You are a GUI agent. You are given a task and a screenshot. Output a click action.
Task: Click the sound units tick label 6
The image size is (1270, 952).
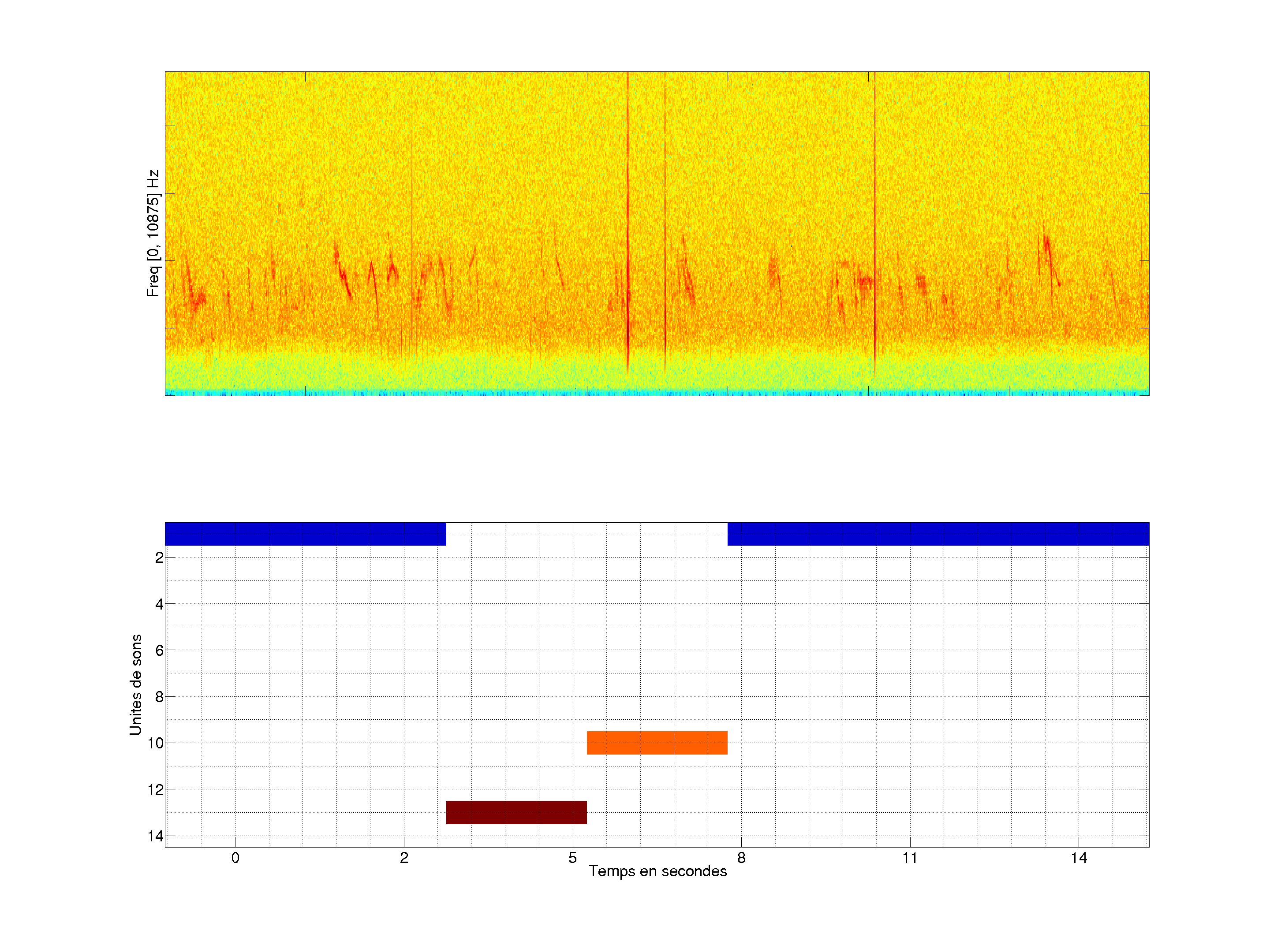pos(159,650)
